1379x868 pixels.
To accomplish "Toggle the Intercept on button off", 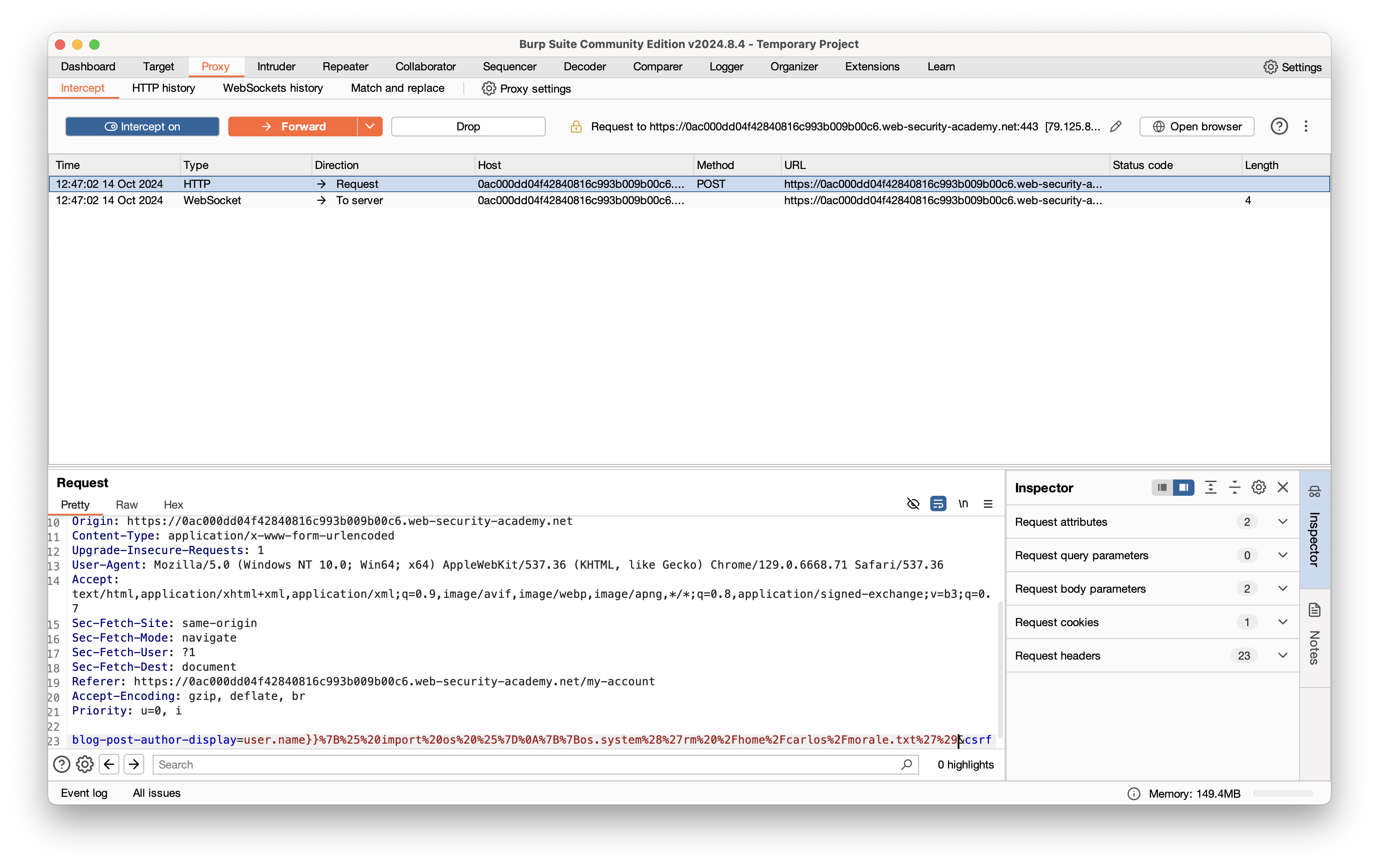I will [142, 127].
